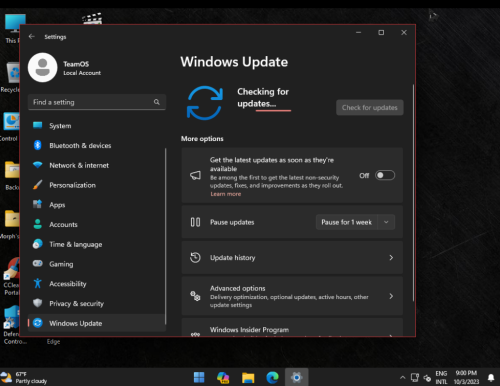Follow the Learn more link
Screen dimensions: 500x386
(x=226, y=194)
